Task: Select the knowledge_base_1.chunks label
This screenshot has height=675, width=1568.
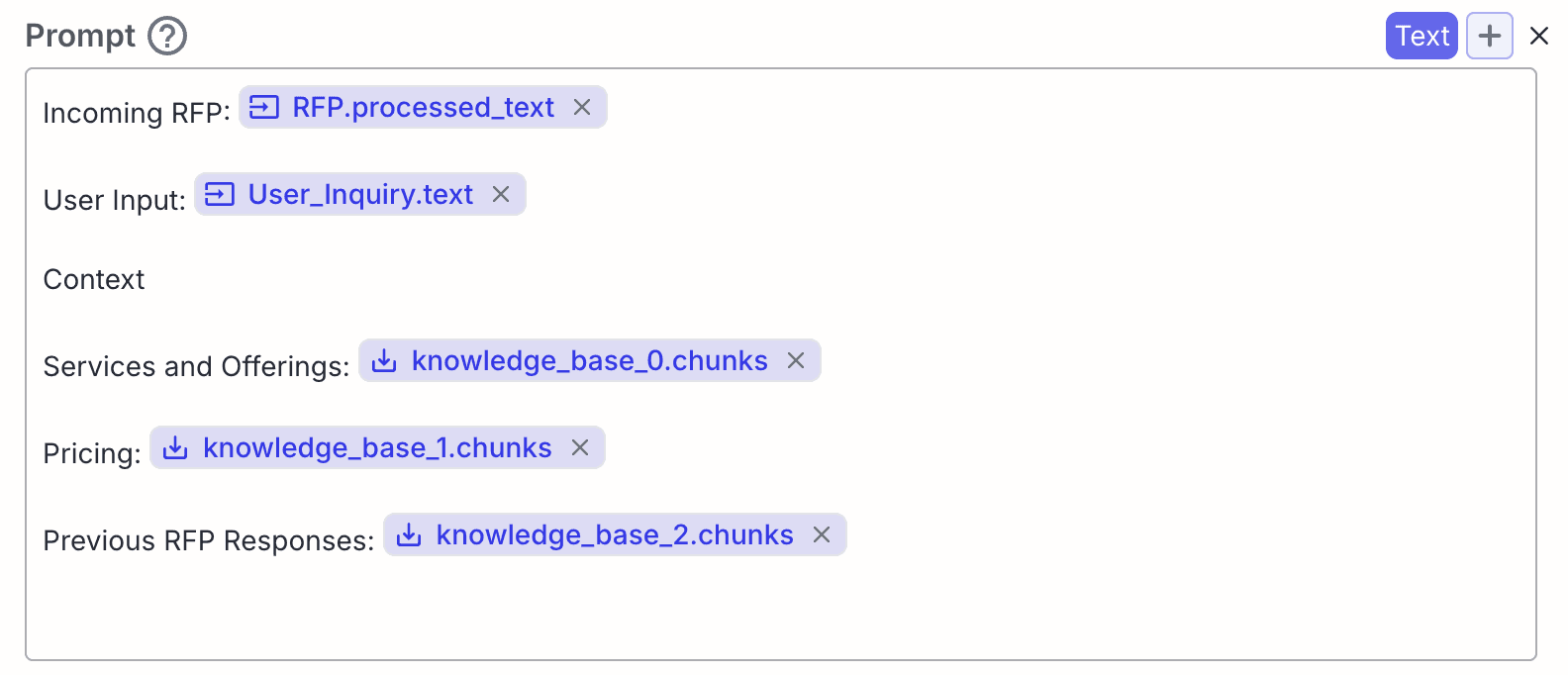Action: (x=377, y=447)
